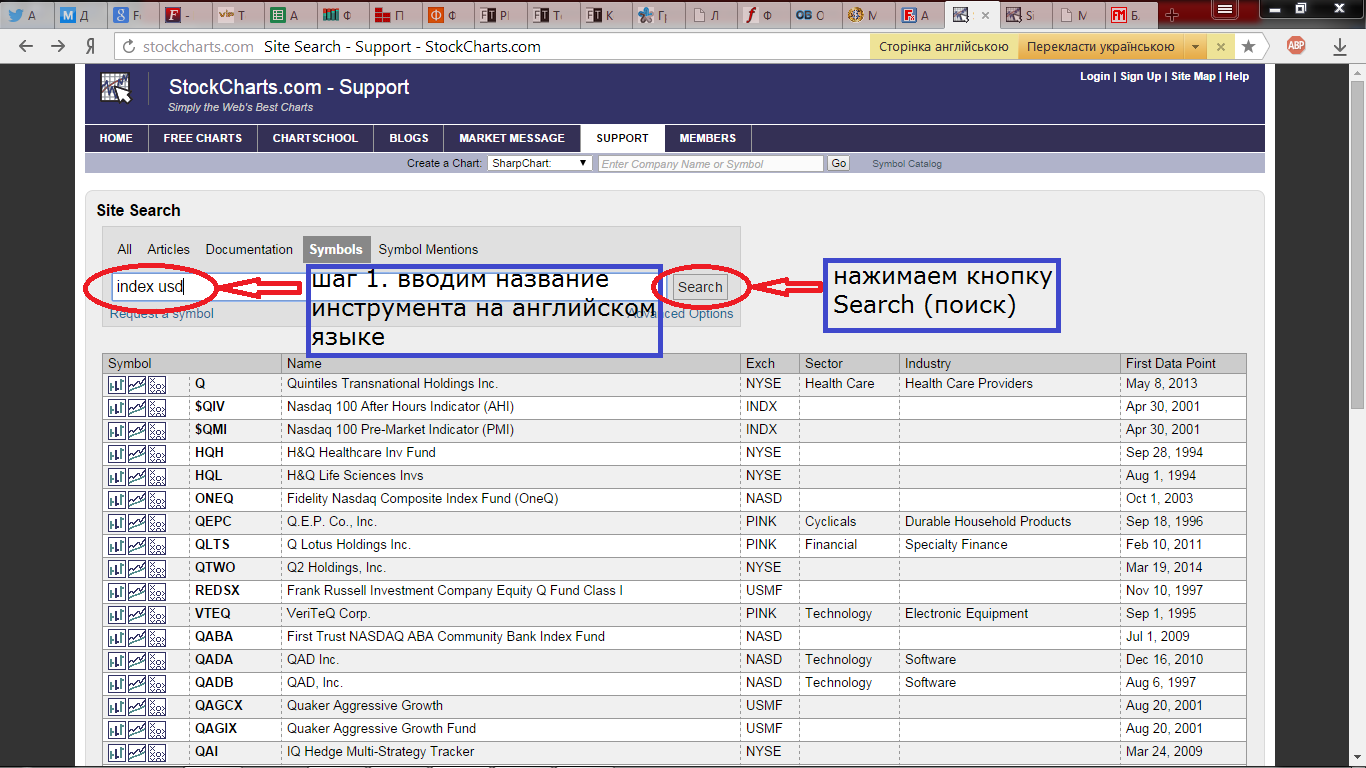Open Point & Figure chart icon for QAGCX

(156, 706)
